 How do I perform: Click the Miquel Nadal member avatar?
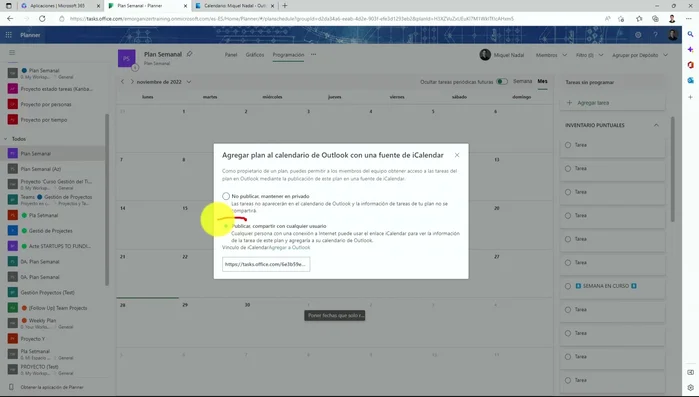[485, 55]
